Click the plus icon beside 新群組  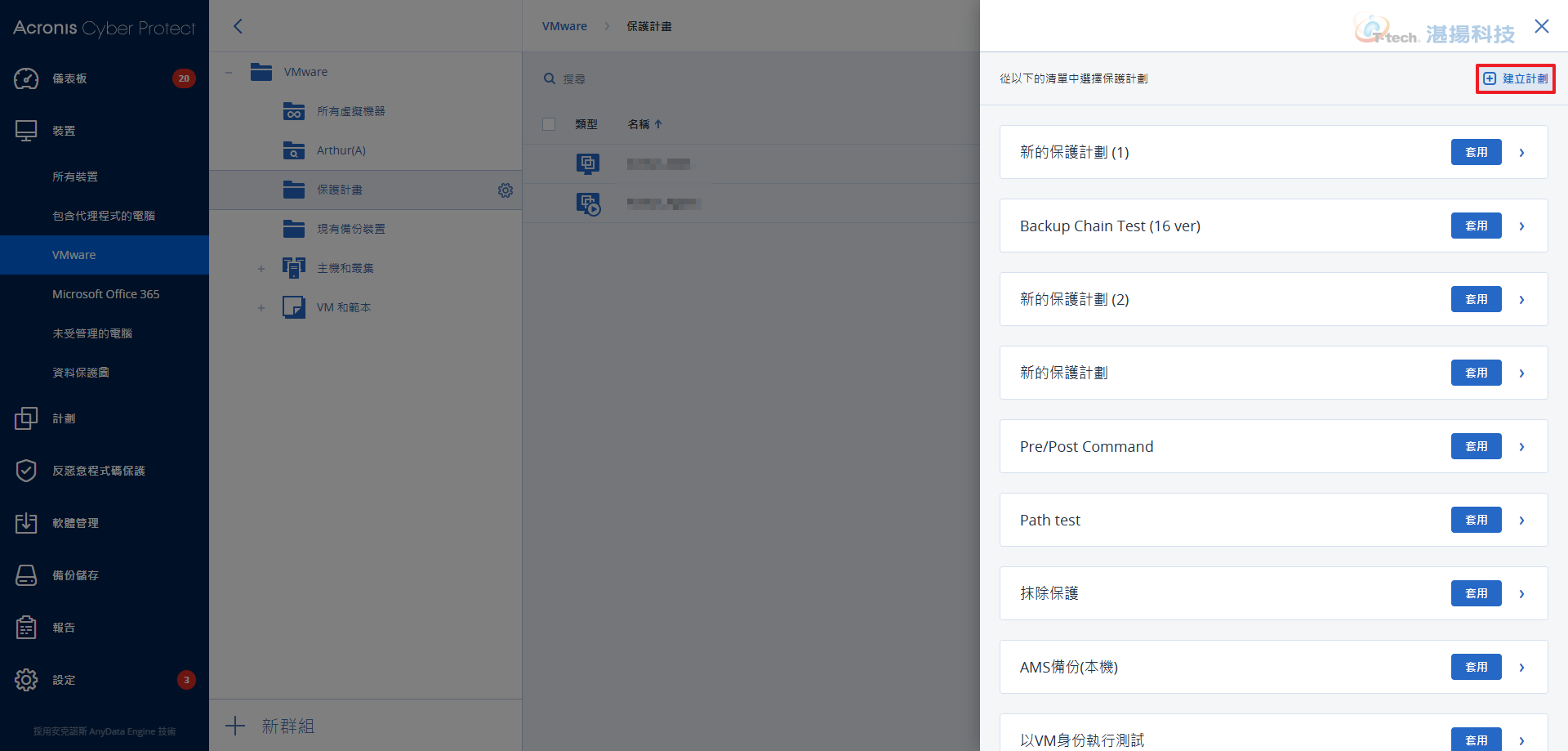click(235, 726)
